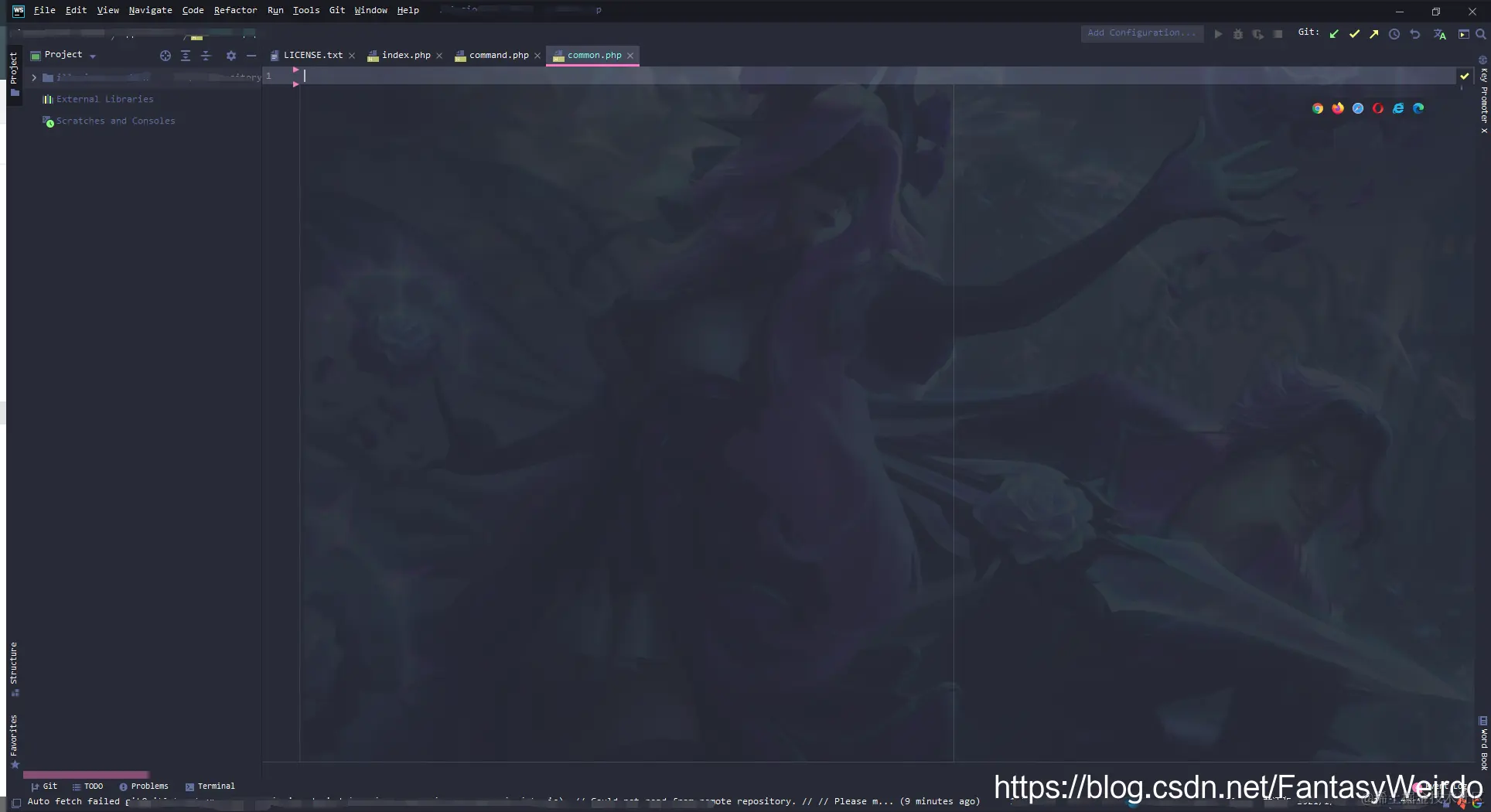Open the Edit menu
Image resolution: width=1491 pixels, height=812 pixels.
pos(76,10)
